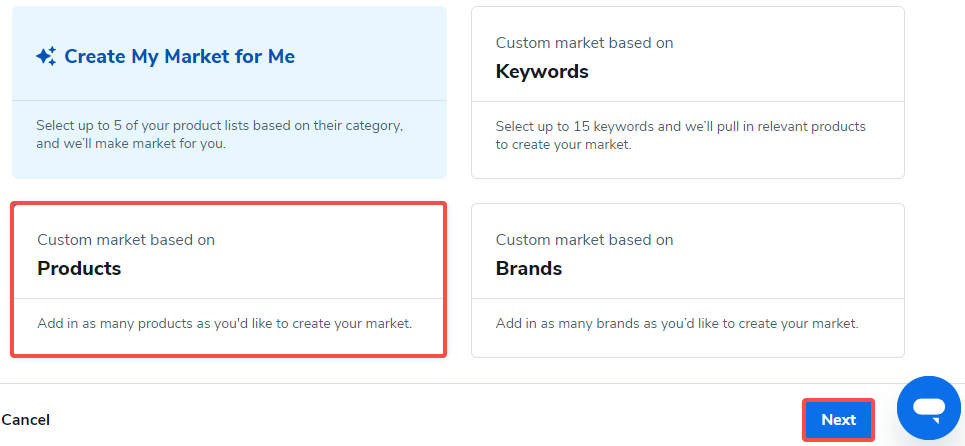Choose the Keywords custom market title
This screenshot has height=446, width=965.
click(542, 72)
